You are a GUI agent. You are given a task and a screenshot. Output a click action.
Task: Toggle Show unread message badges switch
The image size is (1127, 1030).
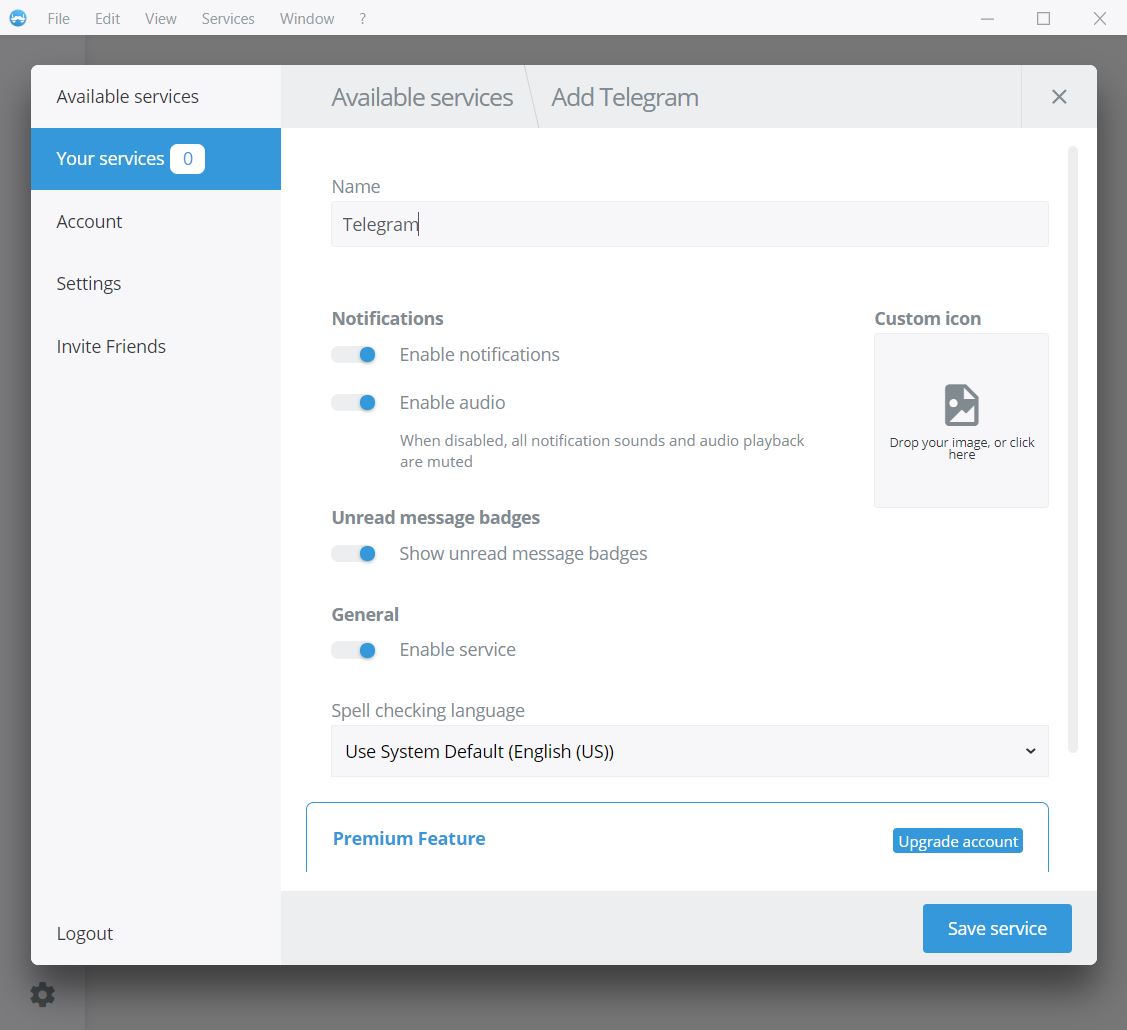click(354, 553)
